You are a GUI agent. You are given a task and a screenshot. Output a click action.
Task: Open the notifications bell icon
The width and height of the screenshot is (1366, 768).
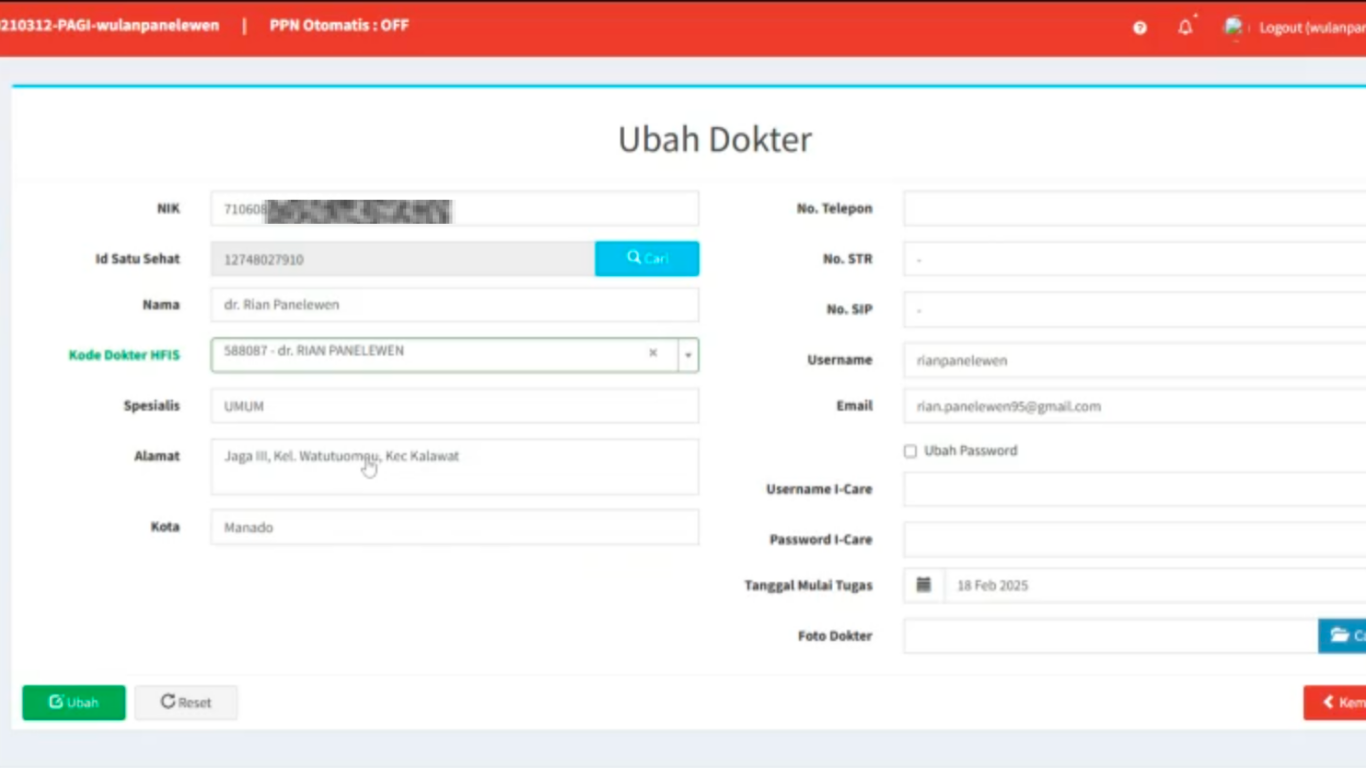click(1185, 28)
